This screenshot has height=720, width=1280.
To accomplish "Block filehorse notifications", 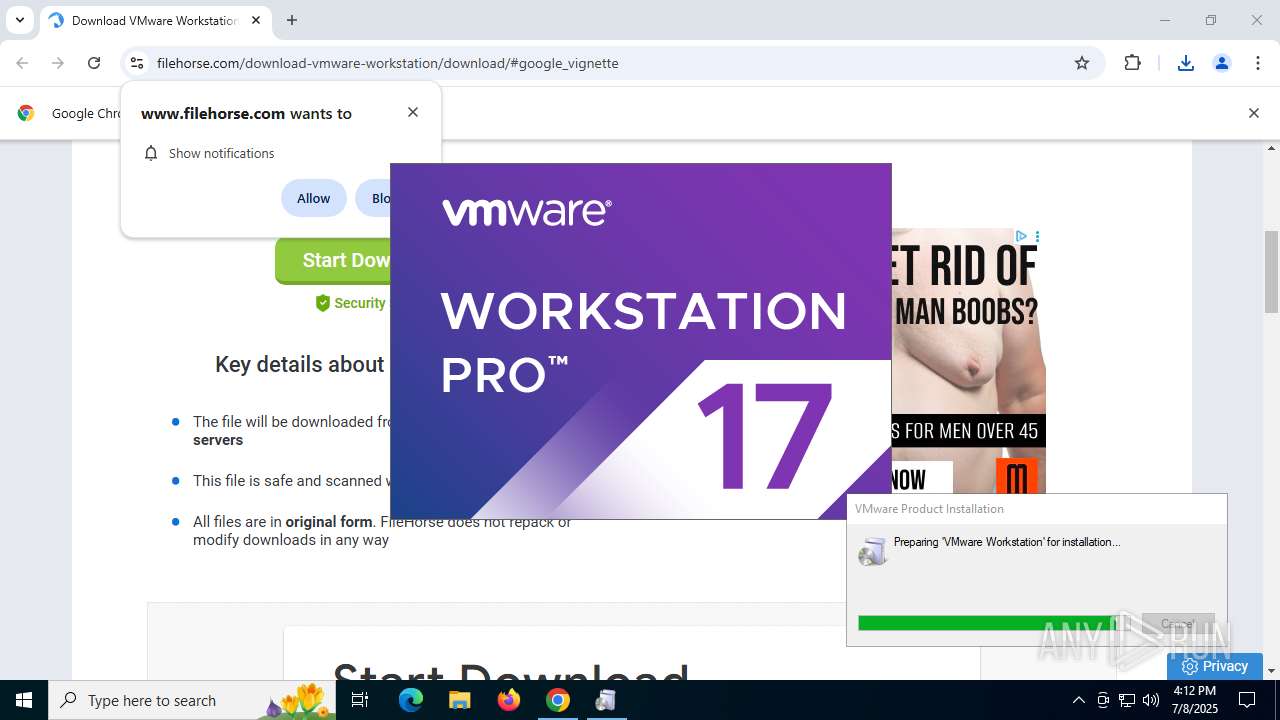I will 375,198.
